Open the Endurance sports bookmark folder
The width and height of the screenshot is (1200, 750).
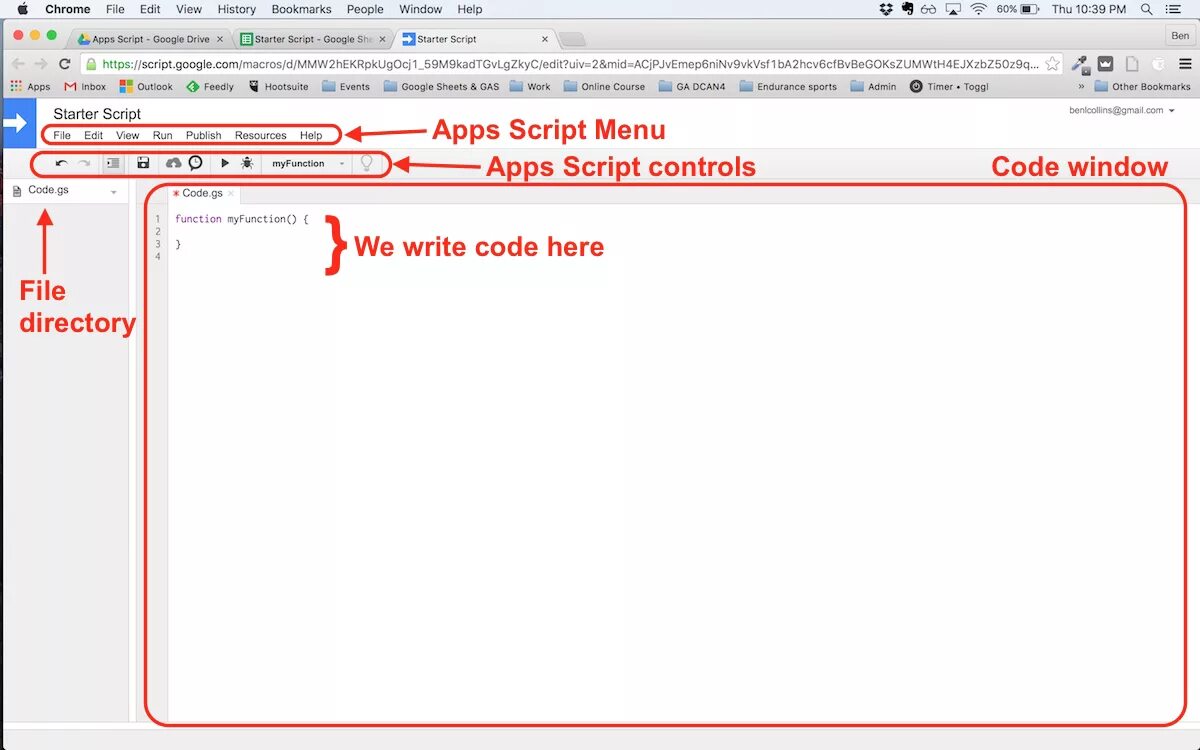tap(788, 86)
